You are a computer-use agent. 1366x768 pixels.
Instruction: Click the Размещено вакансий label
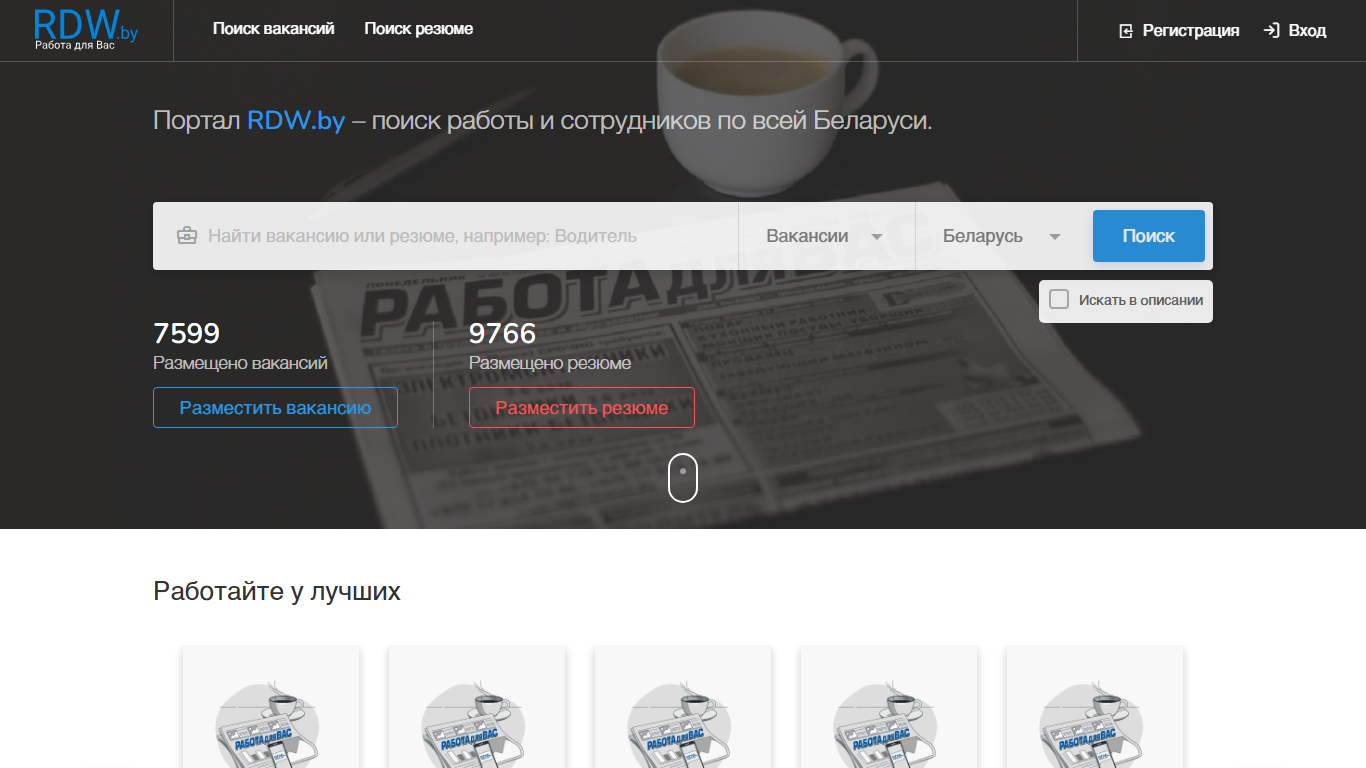click(x=240, y=363)
